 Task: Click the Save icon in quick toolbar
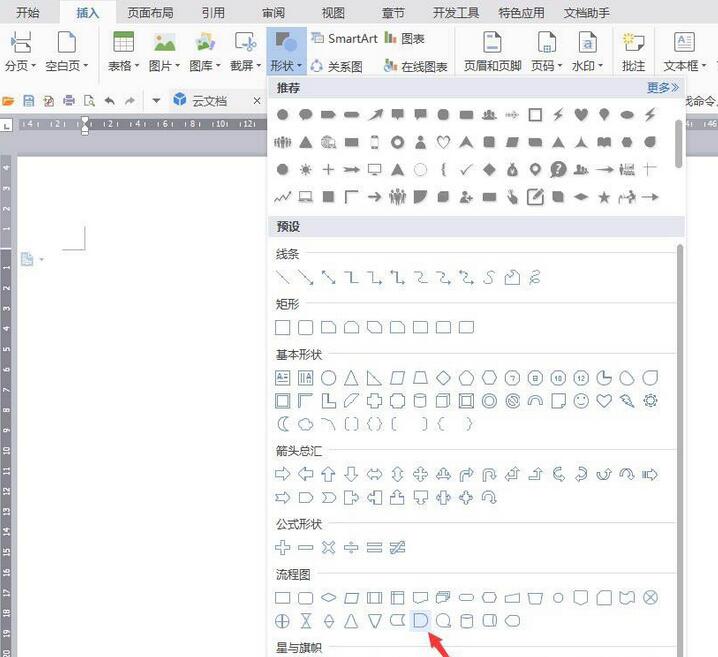tap(28, 100)
